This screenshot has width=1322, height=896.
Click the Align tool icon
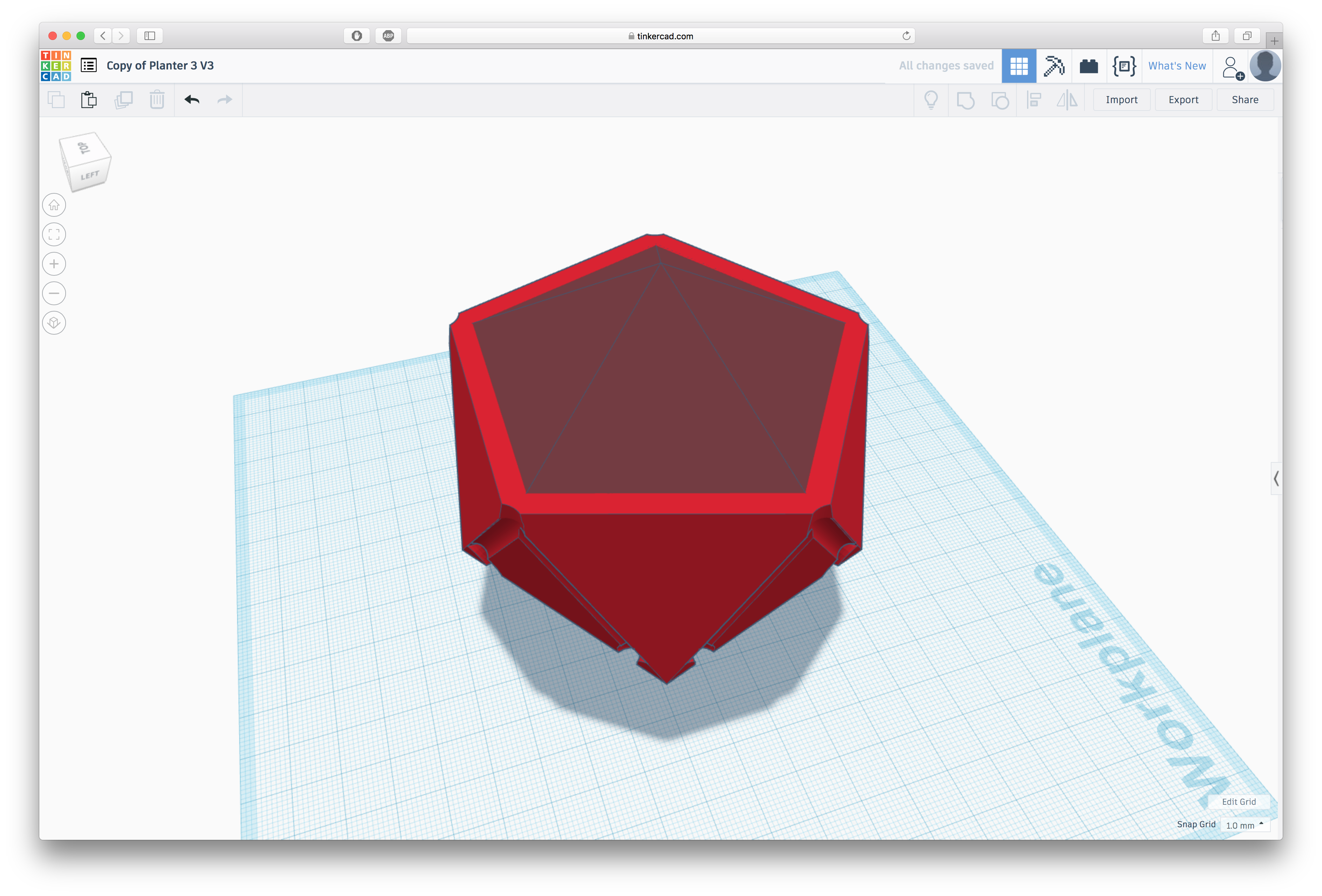click(x=1034, y=100)
